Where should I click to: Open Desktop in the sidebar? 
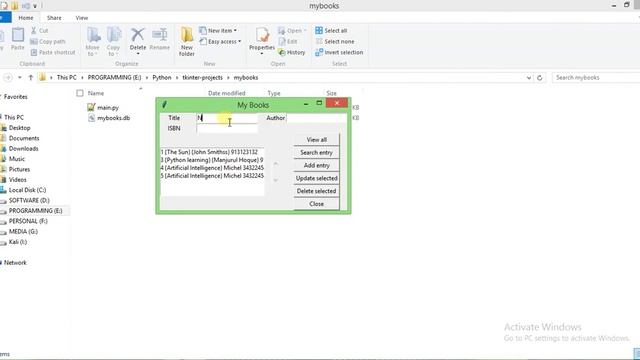(x=19, y=128)
